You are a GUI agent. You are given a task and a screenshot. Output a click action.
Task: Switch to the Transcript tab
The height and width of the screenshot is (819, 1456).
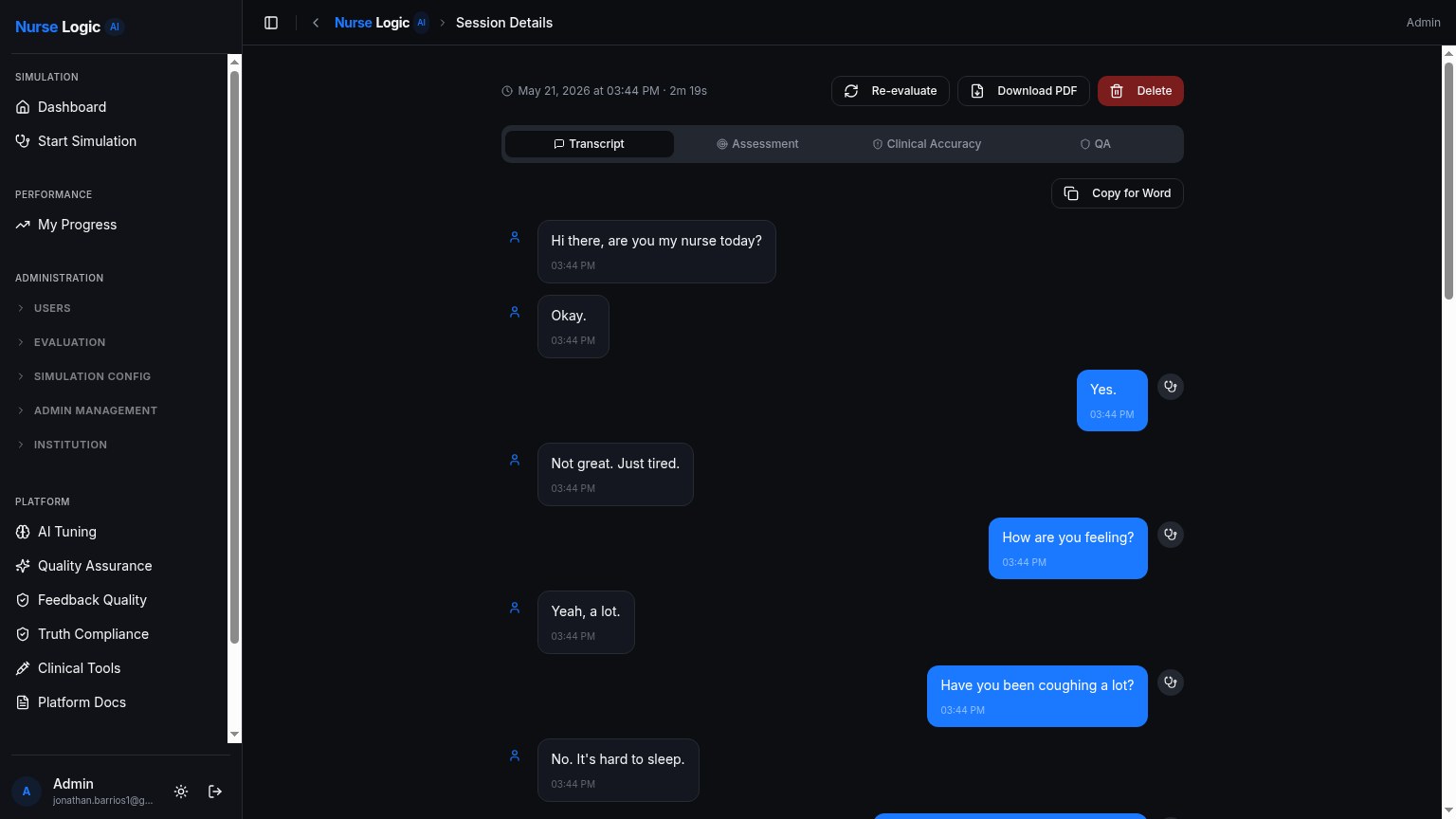tap(589, 144)
